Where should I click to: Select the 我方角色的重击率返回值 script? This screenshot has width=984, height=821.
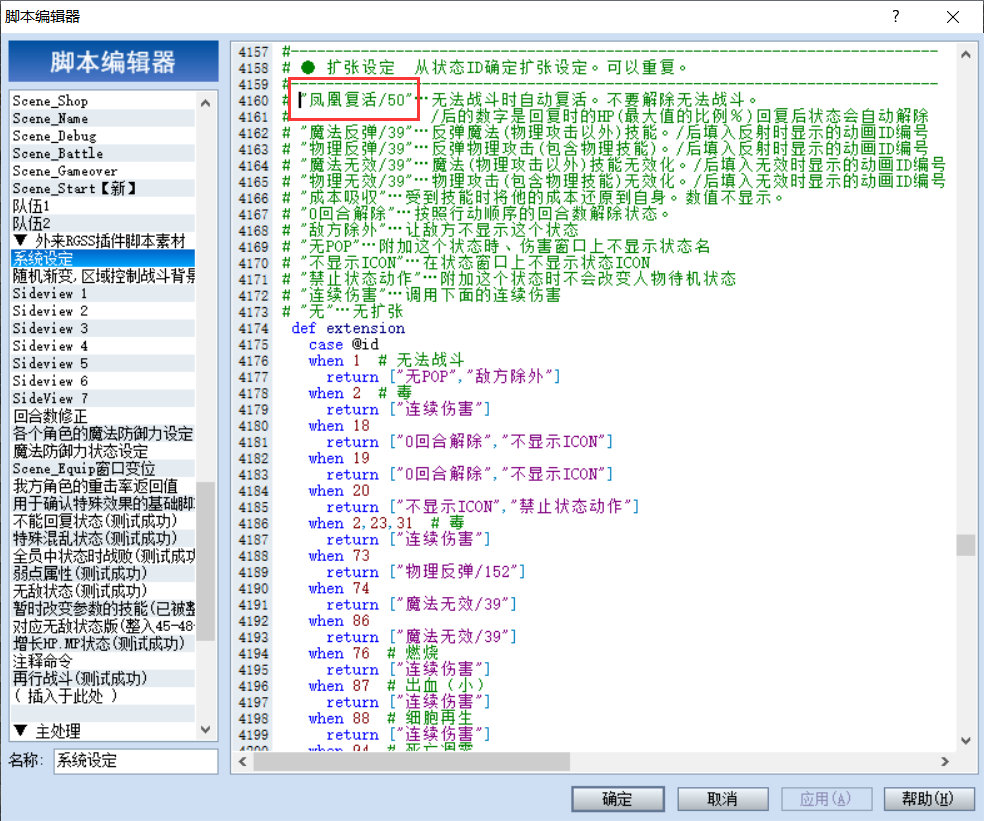103,486
